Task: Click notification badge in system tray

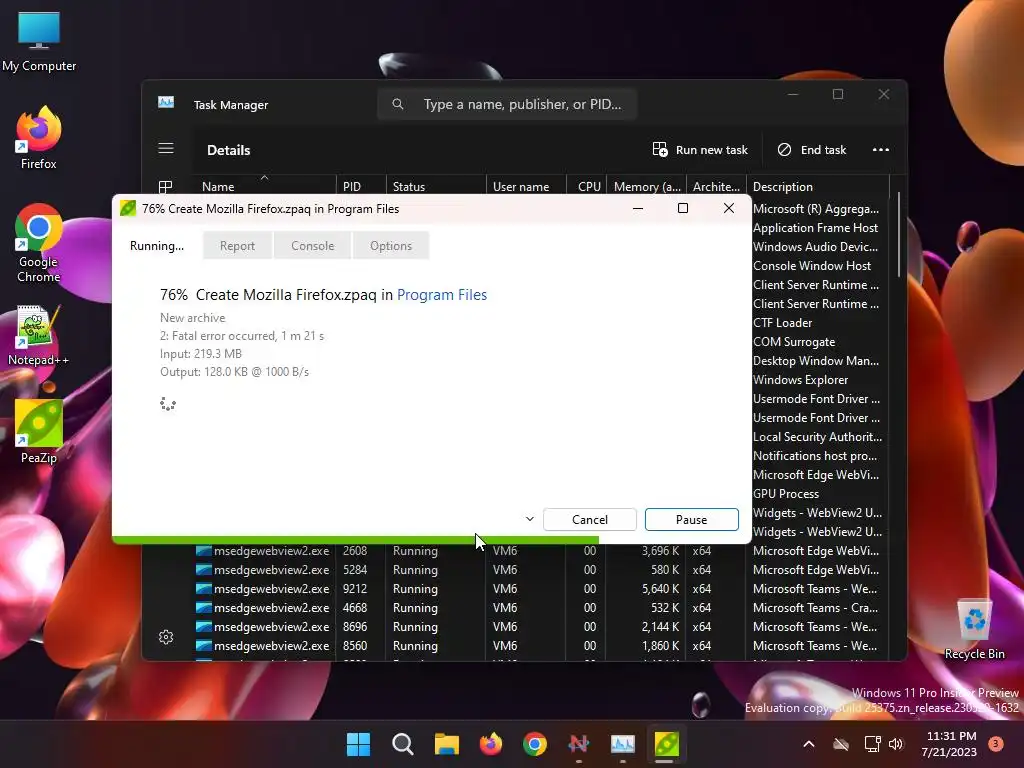Action: (996, 744)
